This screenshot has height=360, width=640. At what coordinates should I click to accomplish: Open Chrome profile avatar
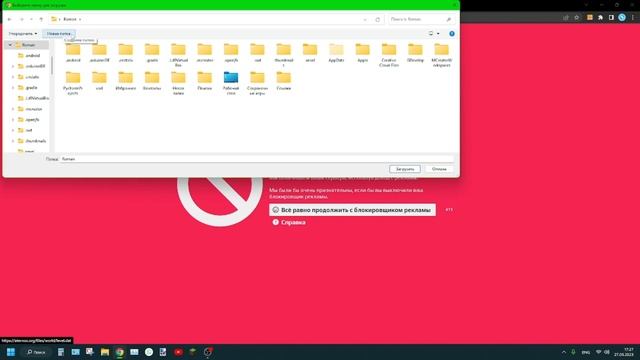(622, 17)
